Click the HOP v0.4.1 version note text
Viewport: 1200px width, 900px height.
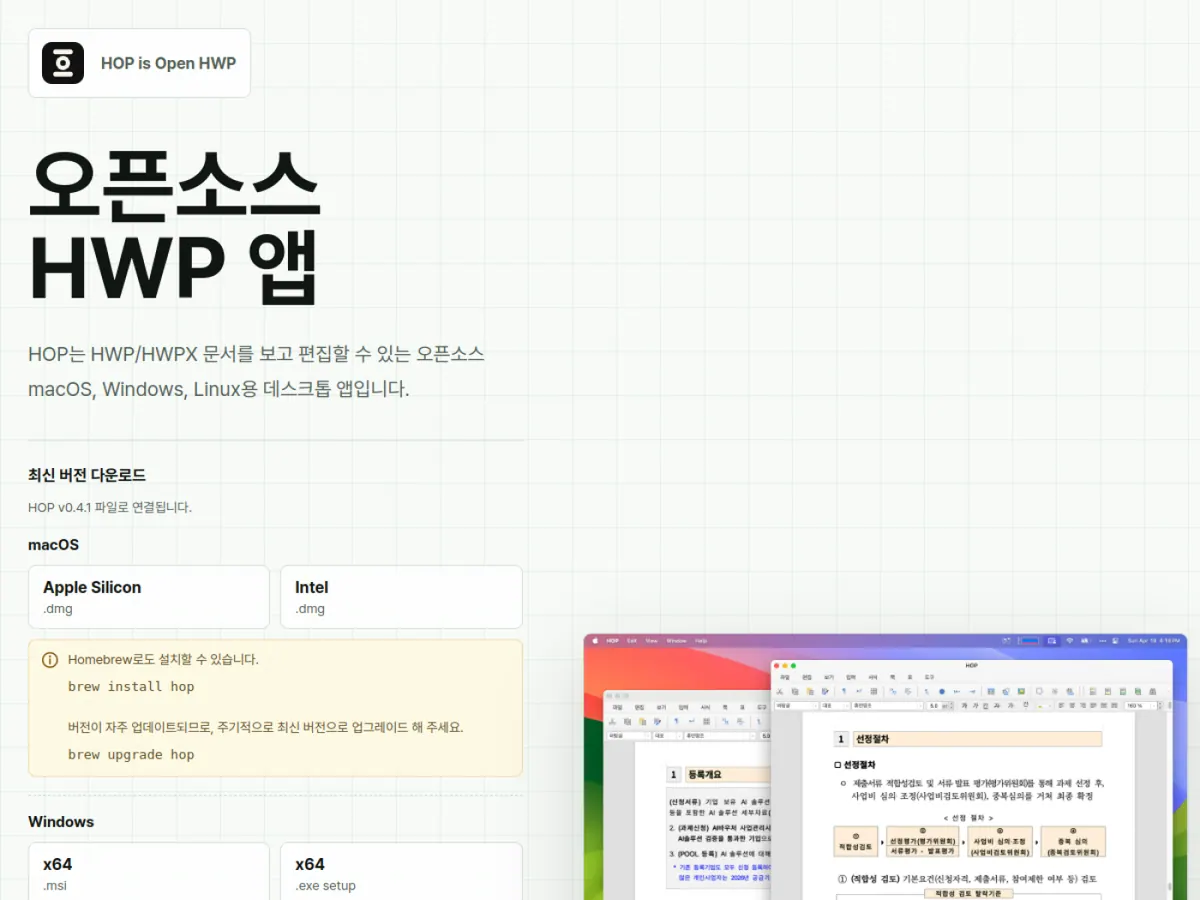(x=110, y=507)
